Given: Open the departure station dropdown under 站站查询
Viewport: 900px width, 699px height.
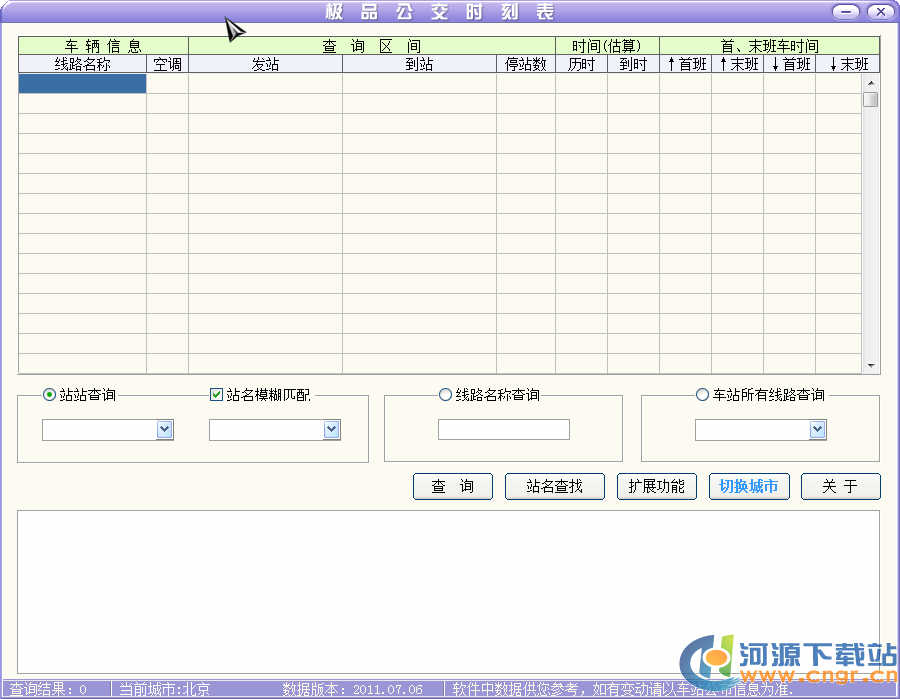Looking at the screenshot, I should [x=165, y=430].
